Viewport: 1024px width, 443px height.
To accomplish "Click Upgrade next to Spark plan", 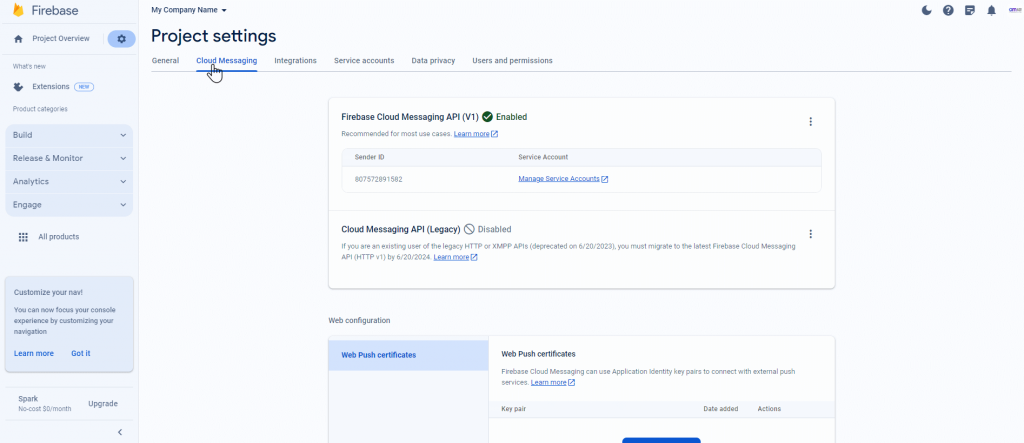I will (103, 404).
